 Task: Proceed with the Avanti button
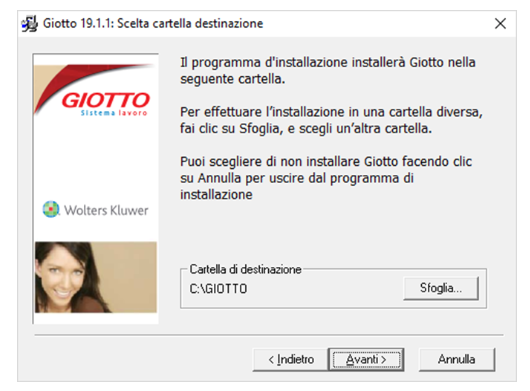366,360
